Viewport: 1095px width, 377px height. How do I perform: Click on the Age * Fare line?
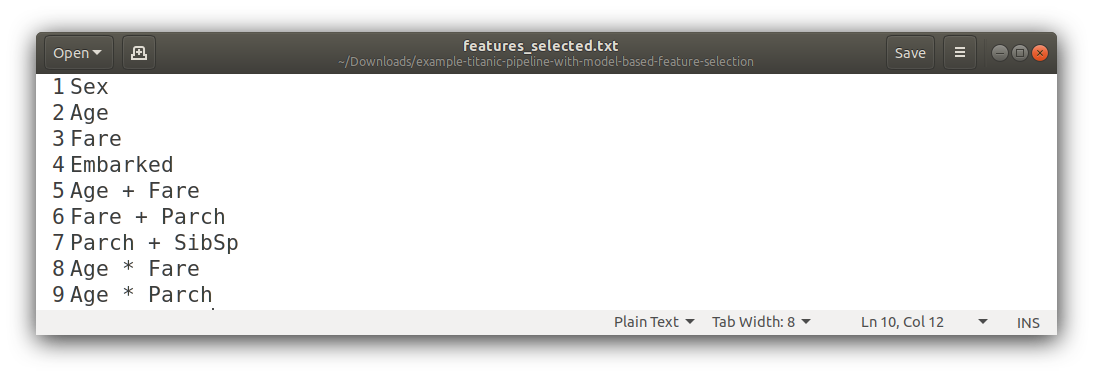[135, 269]
